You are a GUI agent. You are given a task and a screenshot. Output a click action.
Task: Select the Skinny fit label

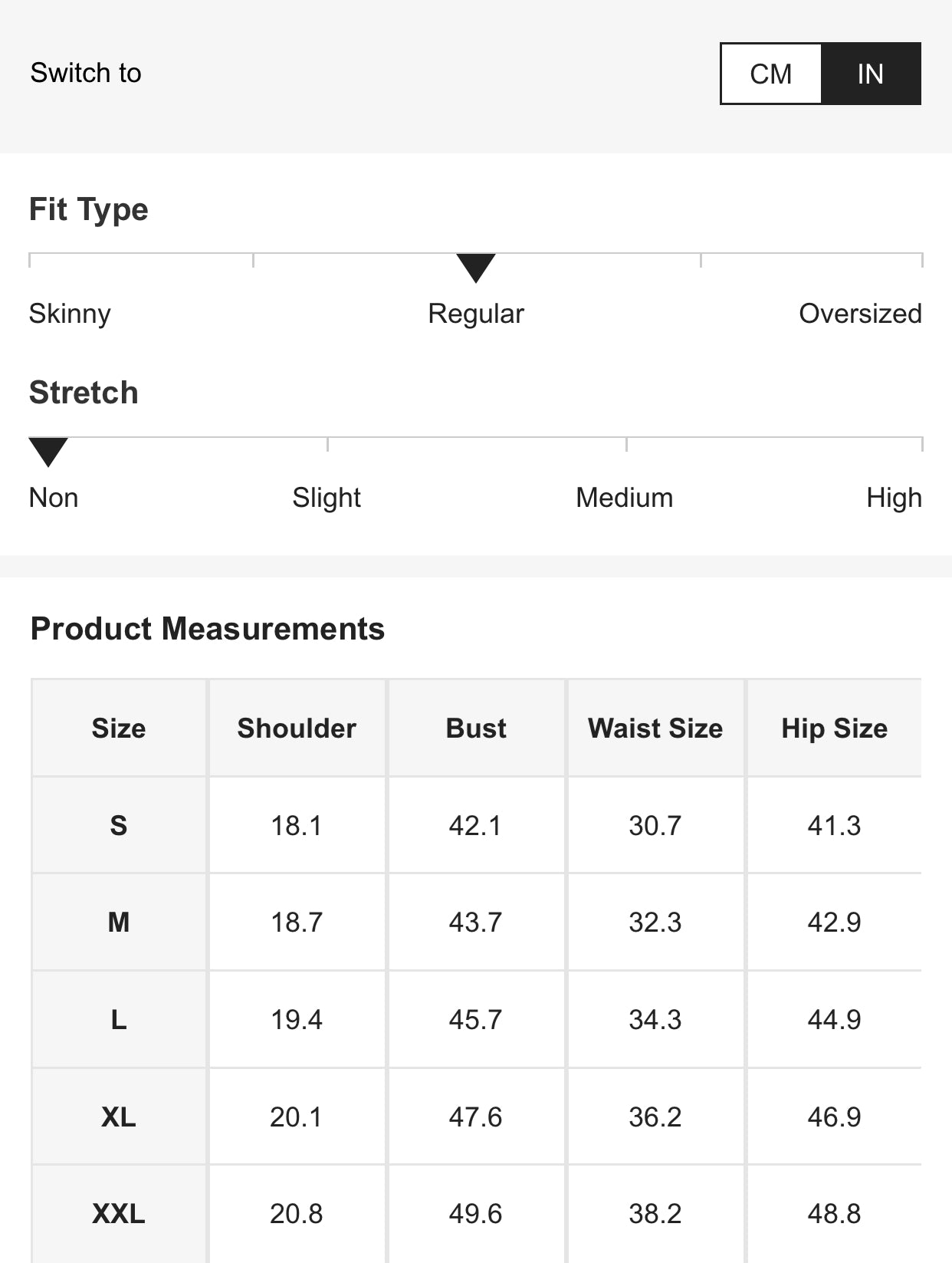coord(70,314)
